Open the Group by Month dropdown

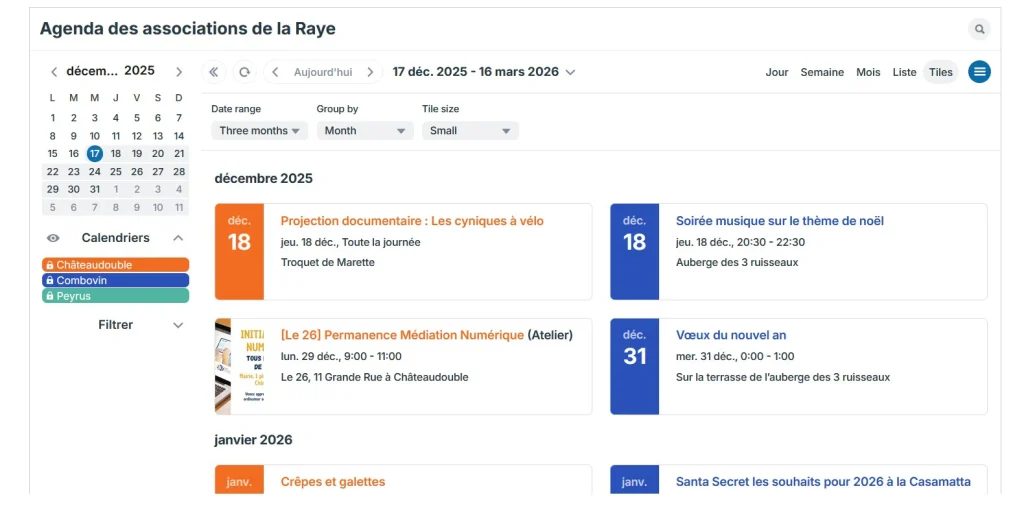364,131
